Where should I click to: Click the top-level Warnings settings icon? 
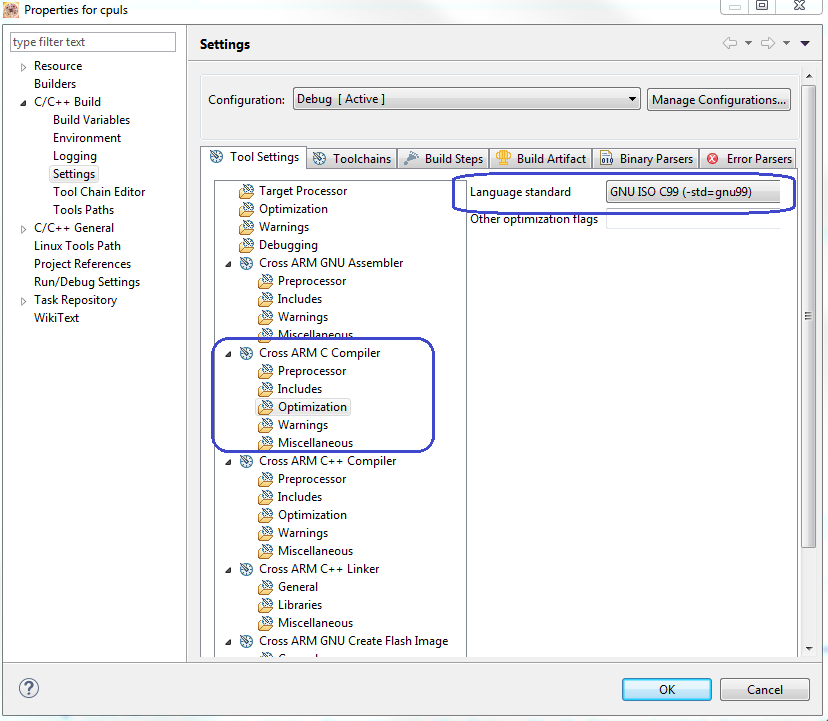click(x=246, y=227)
